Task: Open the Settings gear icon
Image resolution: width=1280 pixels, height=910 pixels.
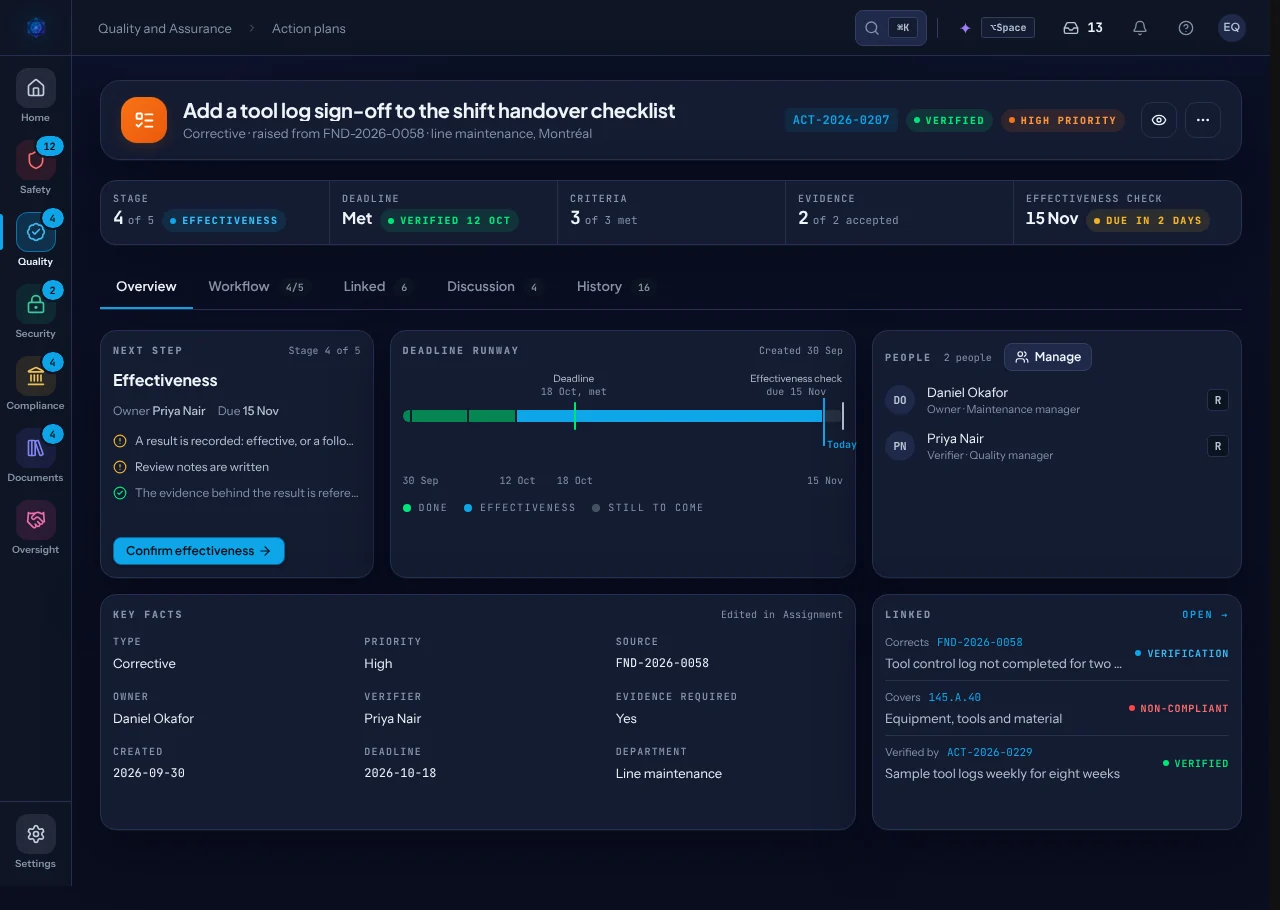Action: 36,834
